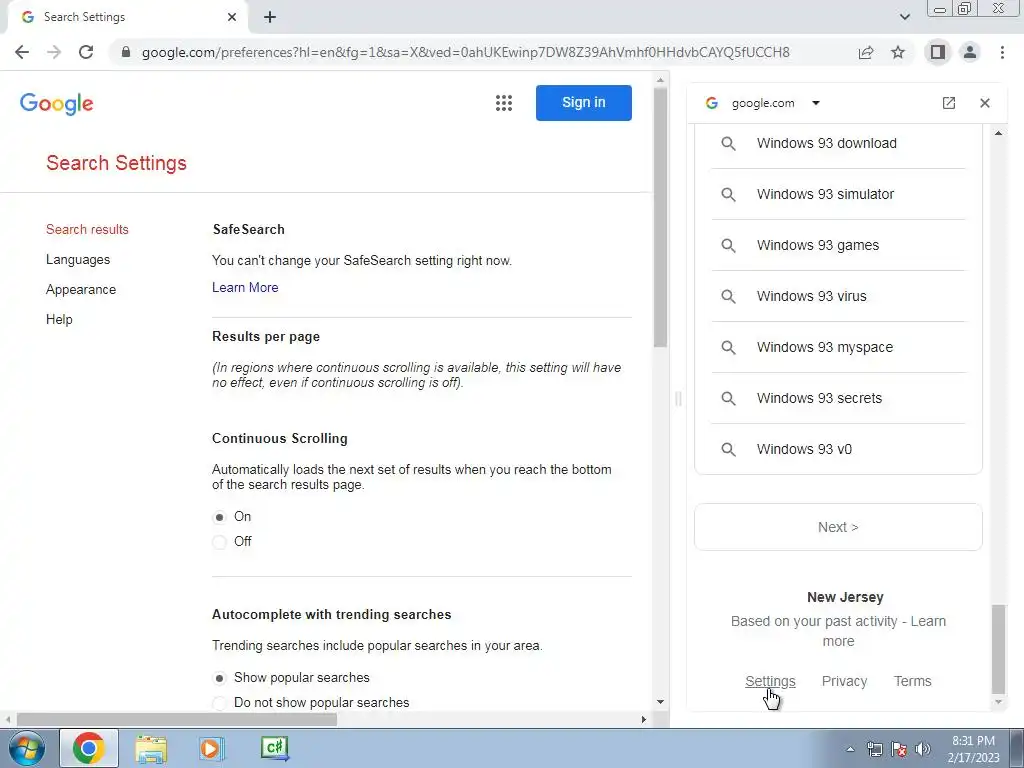The image size is (1024, 768).
Task: Click the blue Sign in button
Action: coord(584,103)
